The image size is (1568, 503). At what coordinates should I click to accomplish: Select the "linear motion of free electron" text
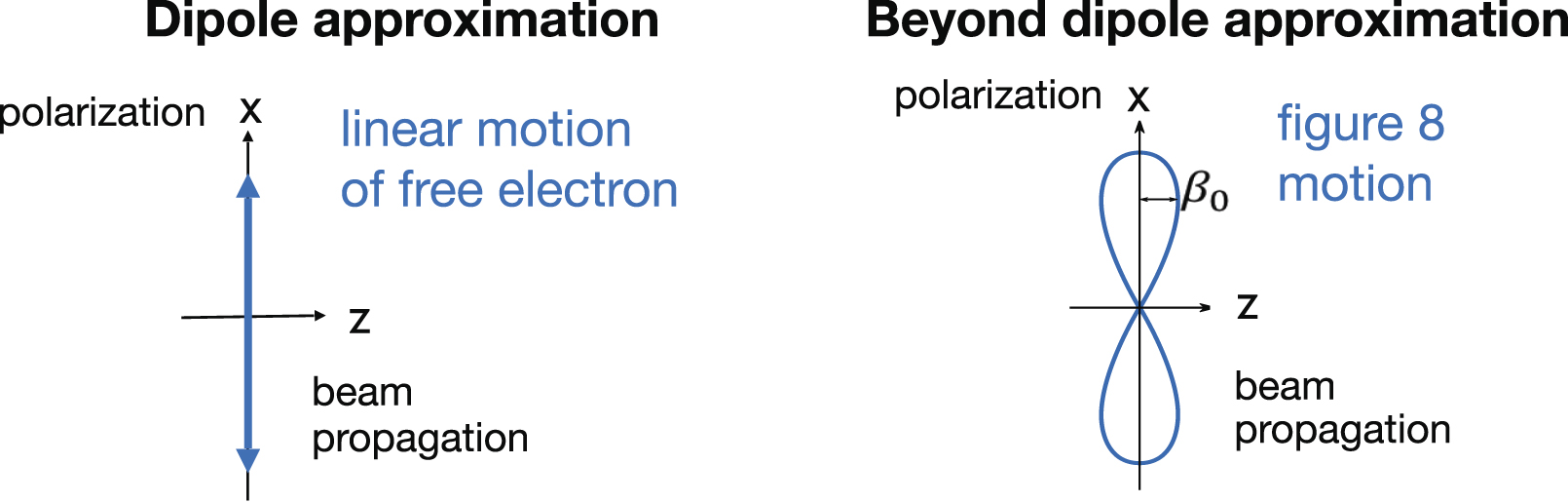pyautogui.click(x=507, y=159)
